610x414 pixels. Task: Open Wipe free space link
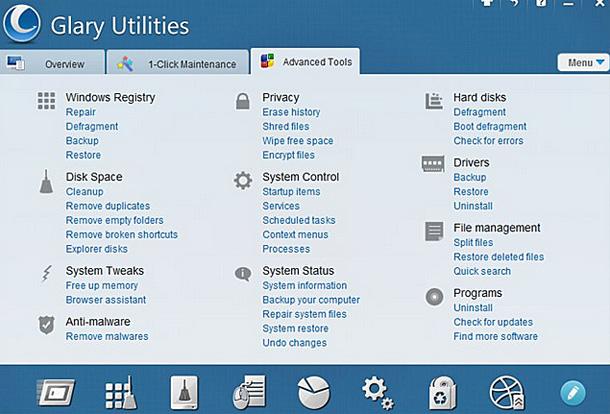point(298,141)
